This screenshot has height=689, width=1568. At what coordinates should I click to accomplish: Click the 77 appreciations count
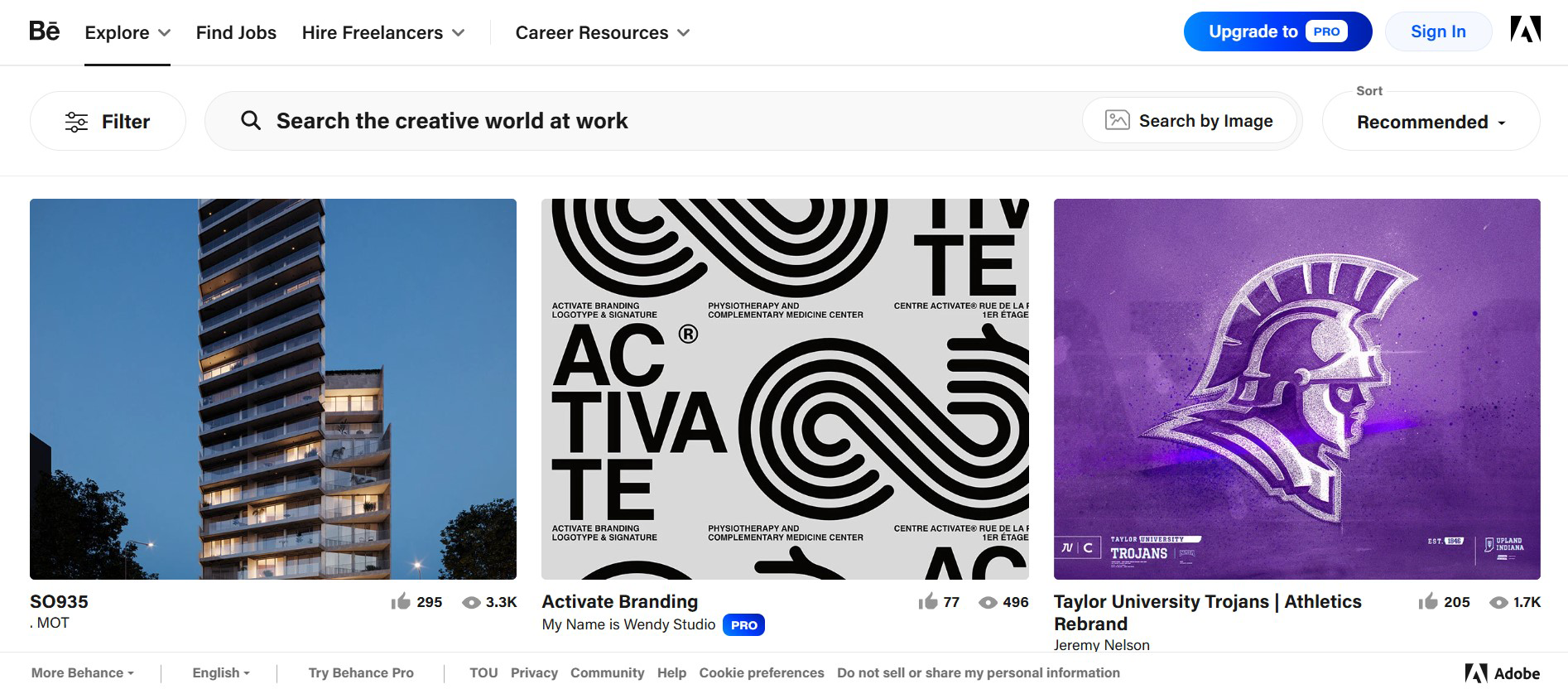click(951, 602)
